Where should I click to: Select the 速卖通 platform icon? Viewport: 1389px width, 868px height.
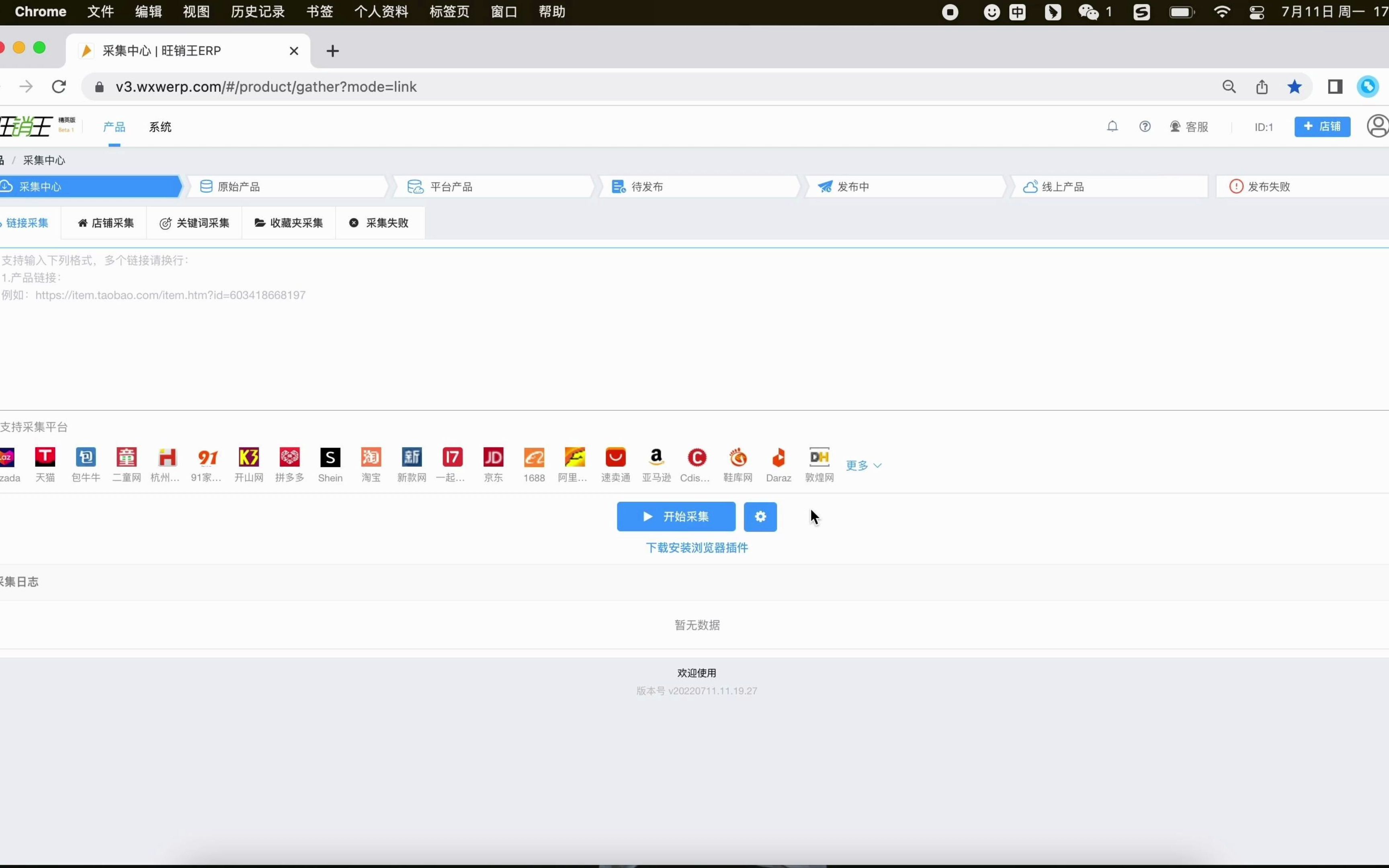coord(615,458)
